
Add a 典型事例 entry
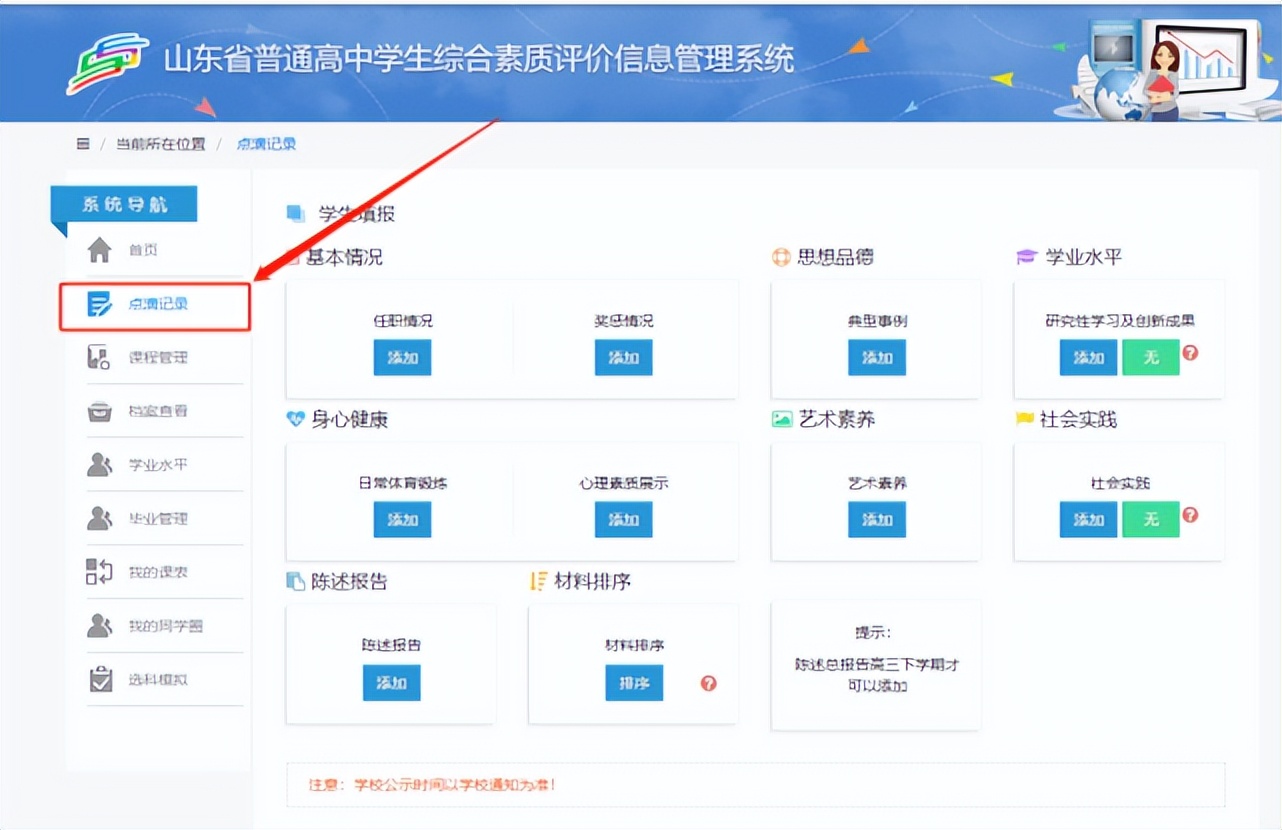pyautogui.click(x=877, y=358)
